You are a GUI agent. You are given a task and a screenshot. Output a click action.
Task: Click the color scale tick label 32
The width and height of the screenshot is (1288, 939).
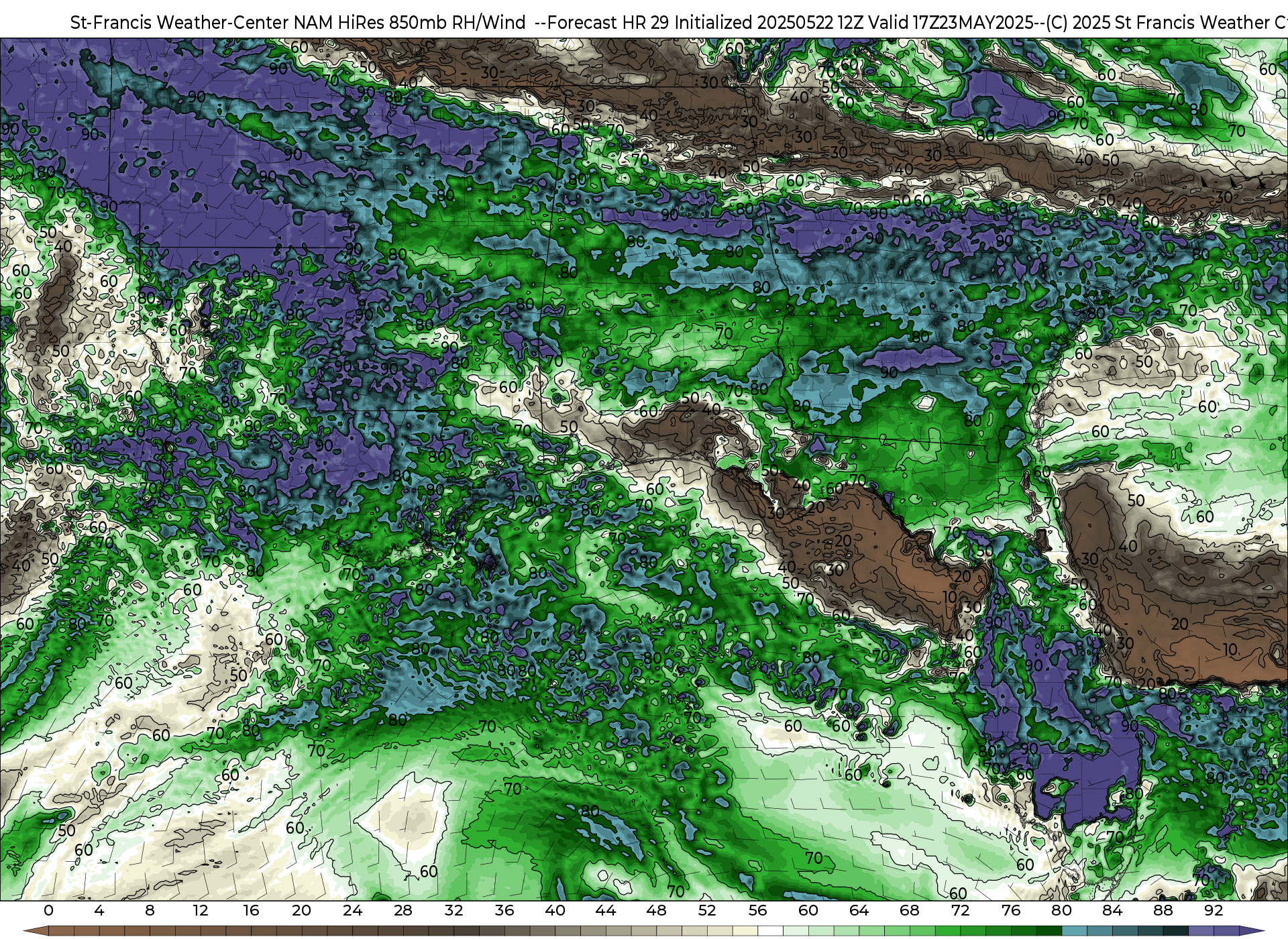click(453, 911)
